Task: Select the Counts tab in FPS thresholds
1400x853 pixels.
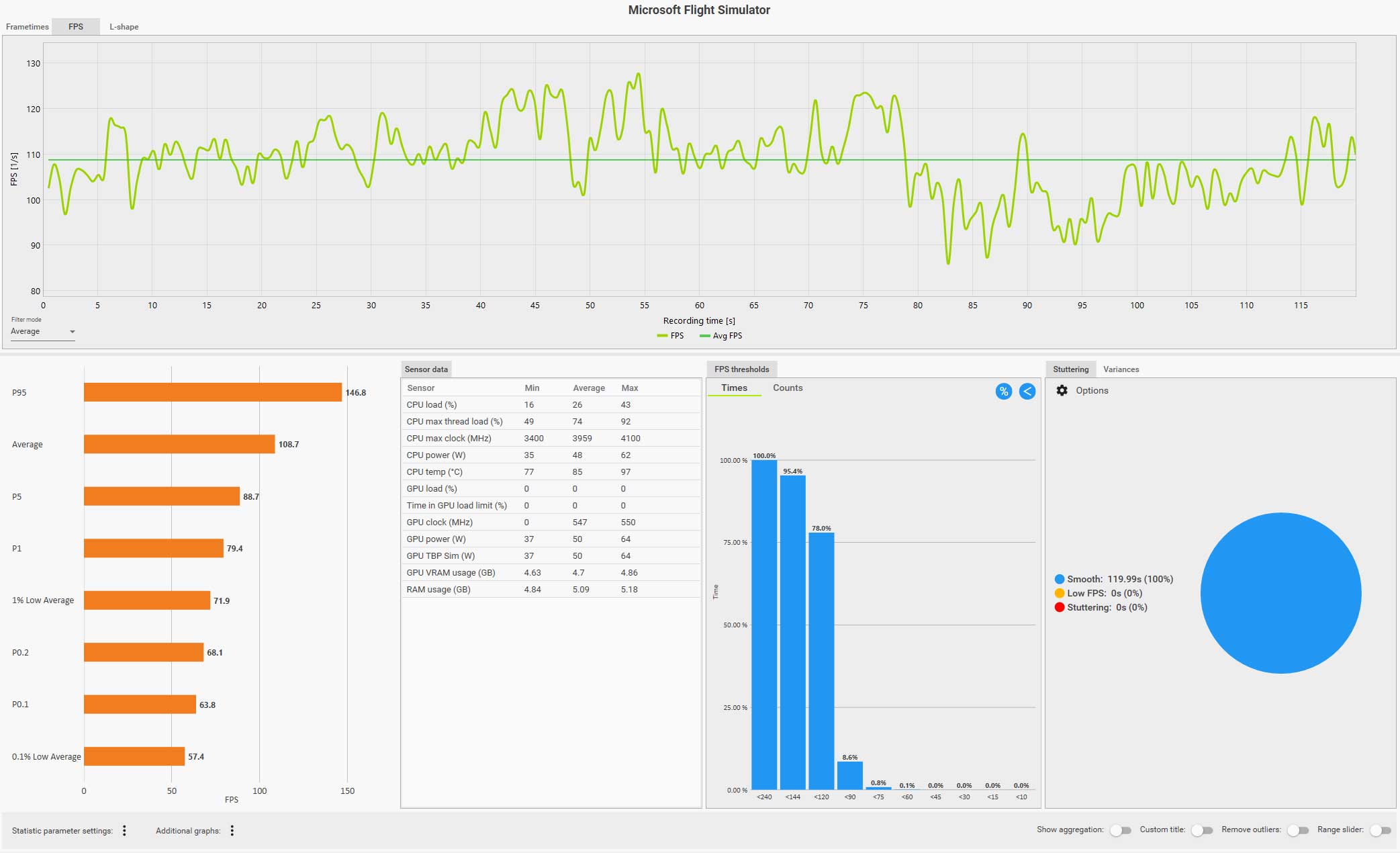Action: 787,388
